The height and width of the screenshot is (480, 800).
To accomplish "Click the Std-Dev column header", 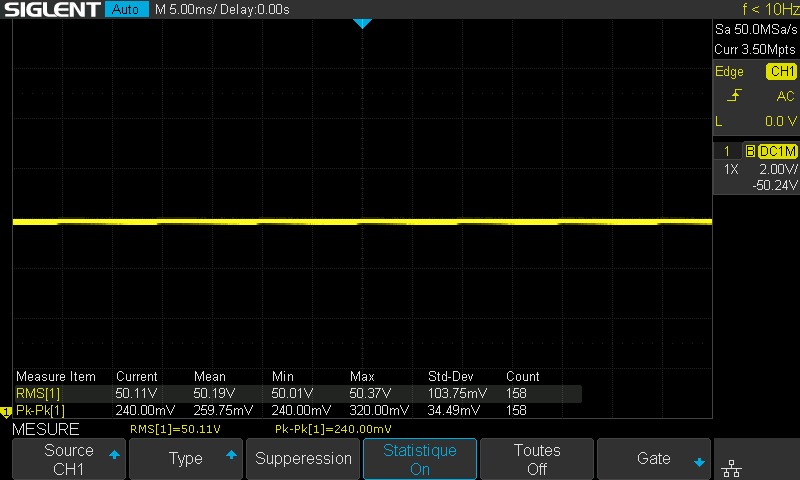I will point(451,376).
